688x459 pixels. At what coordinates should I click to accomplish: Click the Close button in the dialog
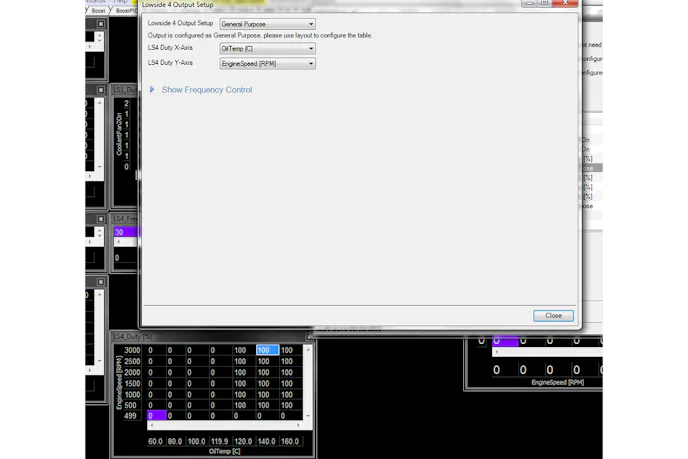coord(553,315)
